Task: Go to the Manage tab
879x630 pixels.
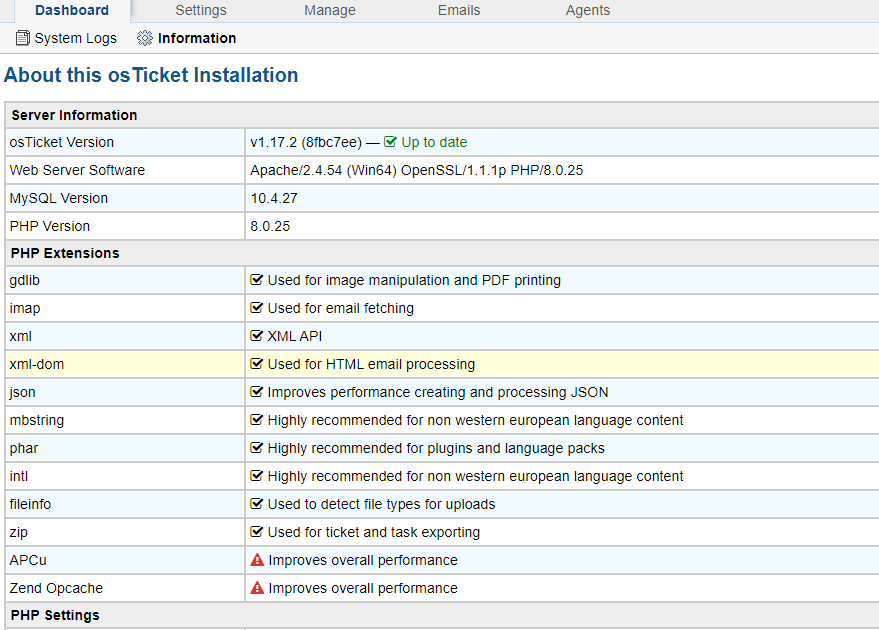Action: 330,10
